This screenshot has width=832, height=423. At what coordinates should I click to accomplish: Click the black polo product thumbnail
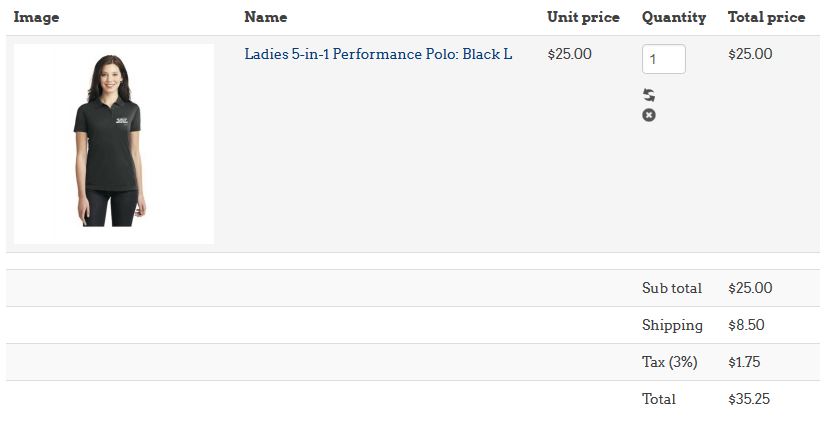click(x=114, y=143)
